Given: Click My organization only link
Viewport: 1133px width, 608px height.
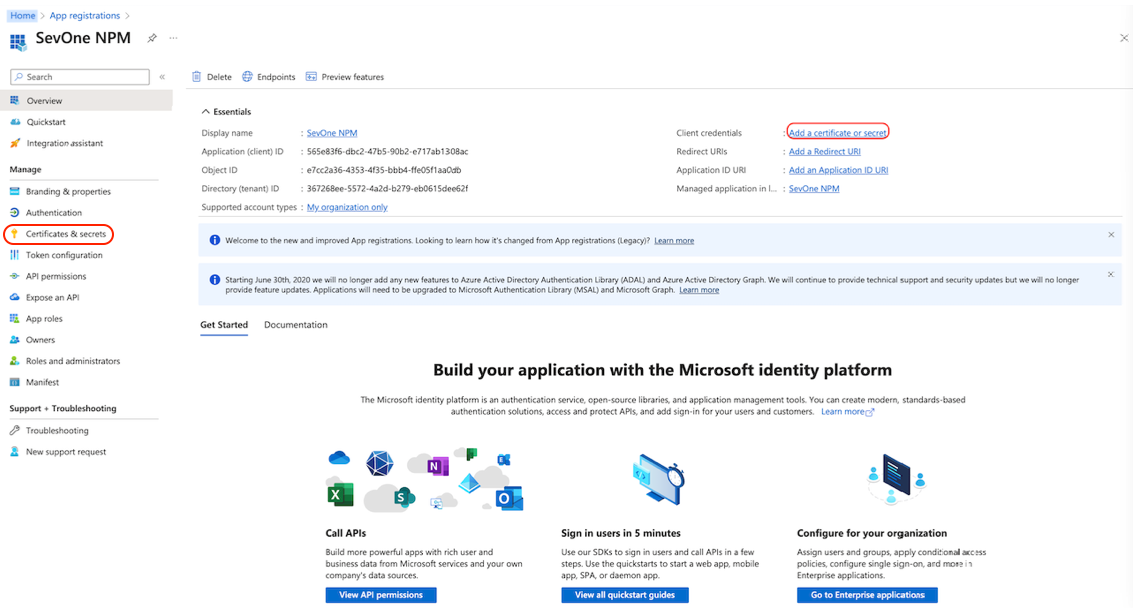Looking at the screenshot, I should pyautogui.click(x=347, y=207).
